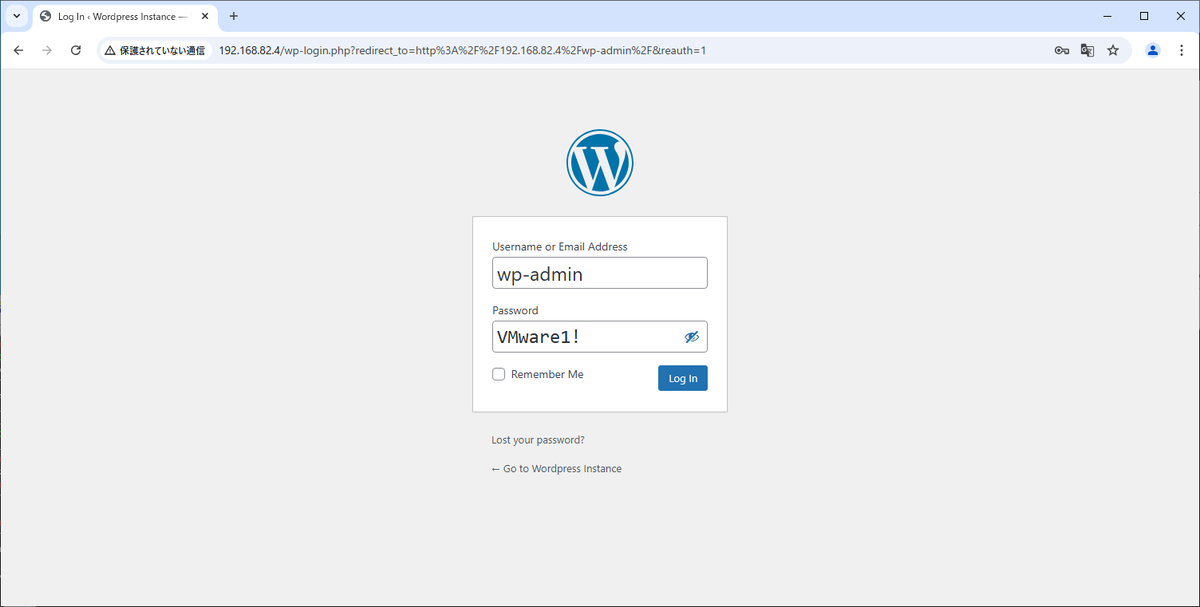Open the saved passwords key icon
The height and width of the screenshot is (607, 1200).
[x=1062, y=50]
